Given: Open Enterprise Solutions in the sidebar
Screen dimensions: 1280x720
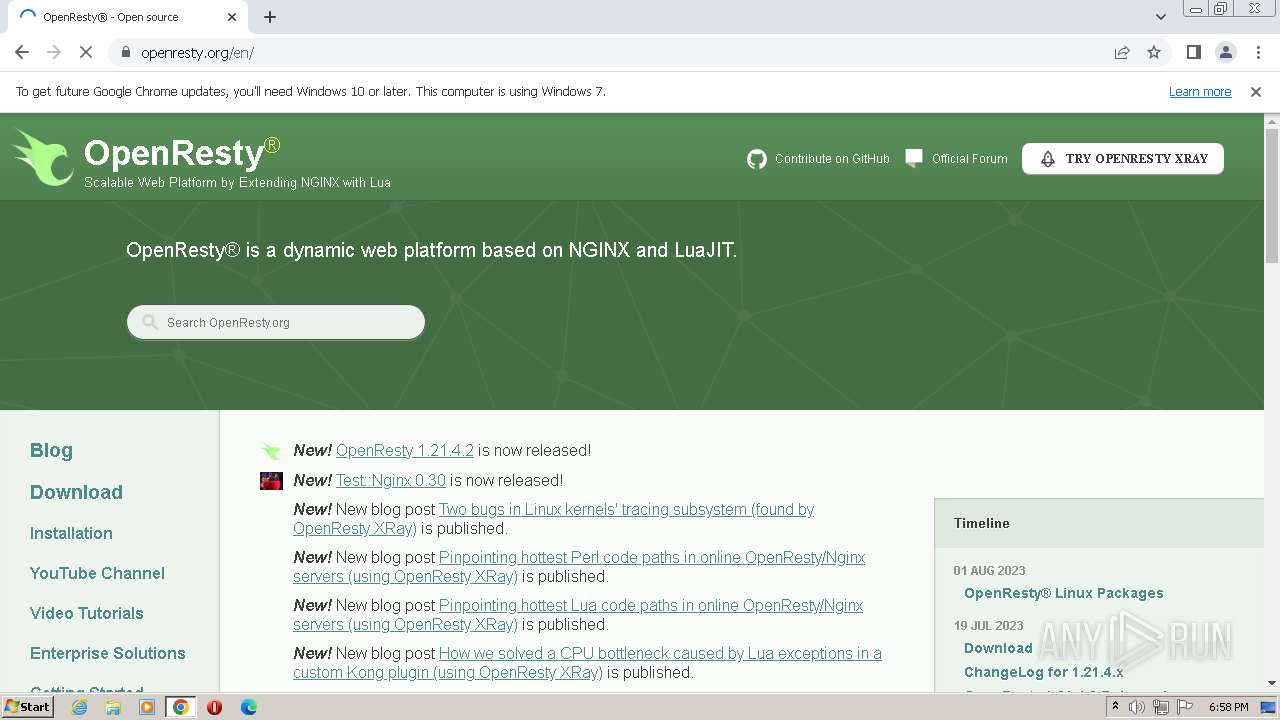Looking at the screenshot, I should tap(107, 653).
